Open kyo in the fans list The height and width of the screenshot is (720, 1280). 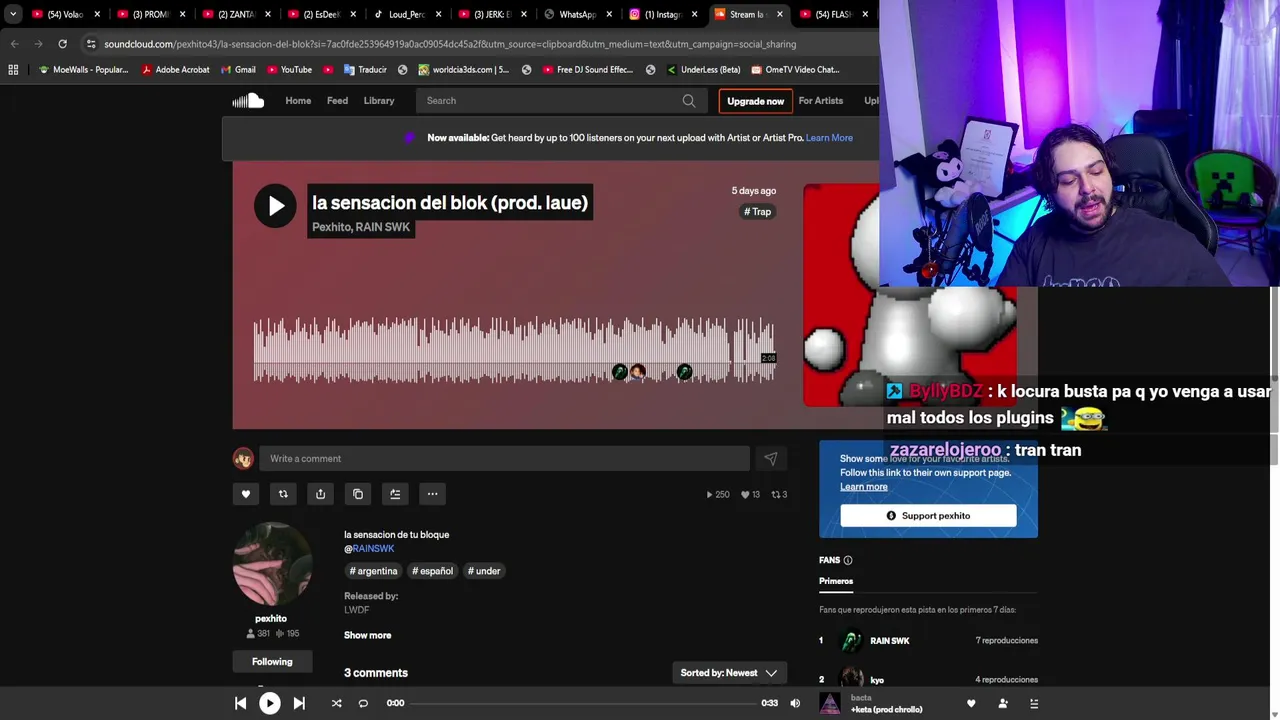[877, 680]
